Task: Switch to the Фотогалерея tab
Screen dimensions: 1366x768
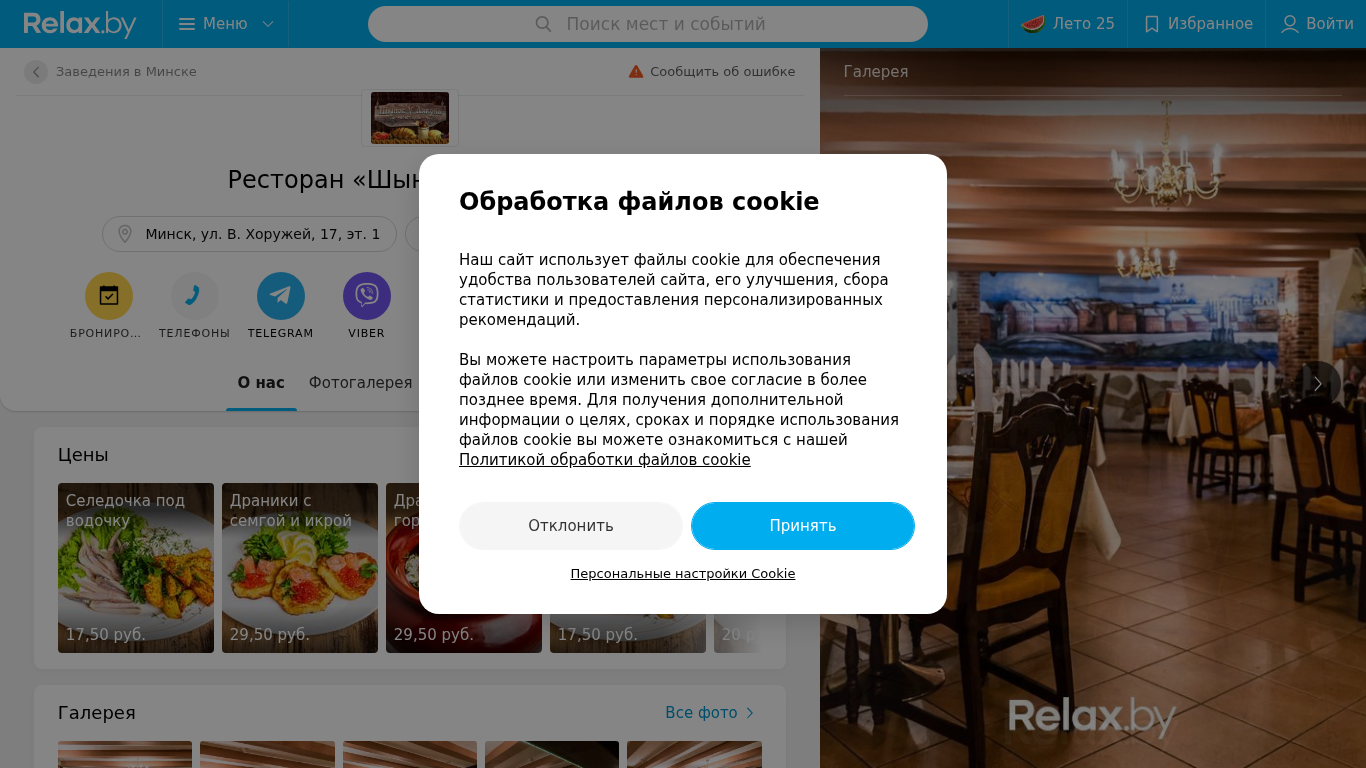Action: pos(360,383)
